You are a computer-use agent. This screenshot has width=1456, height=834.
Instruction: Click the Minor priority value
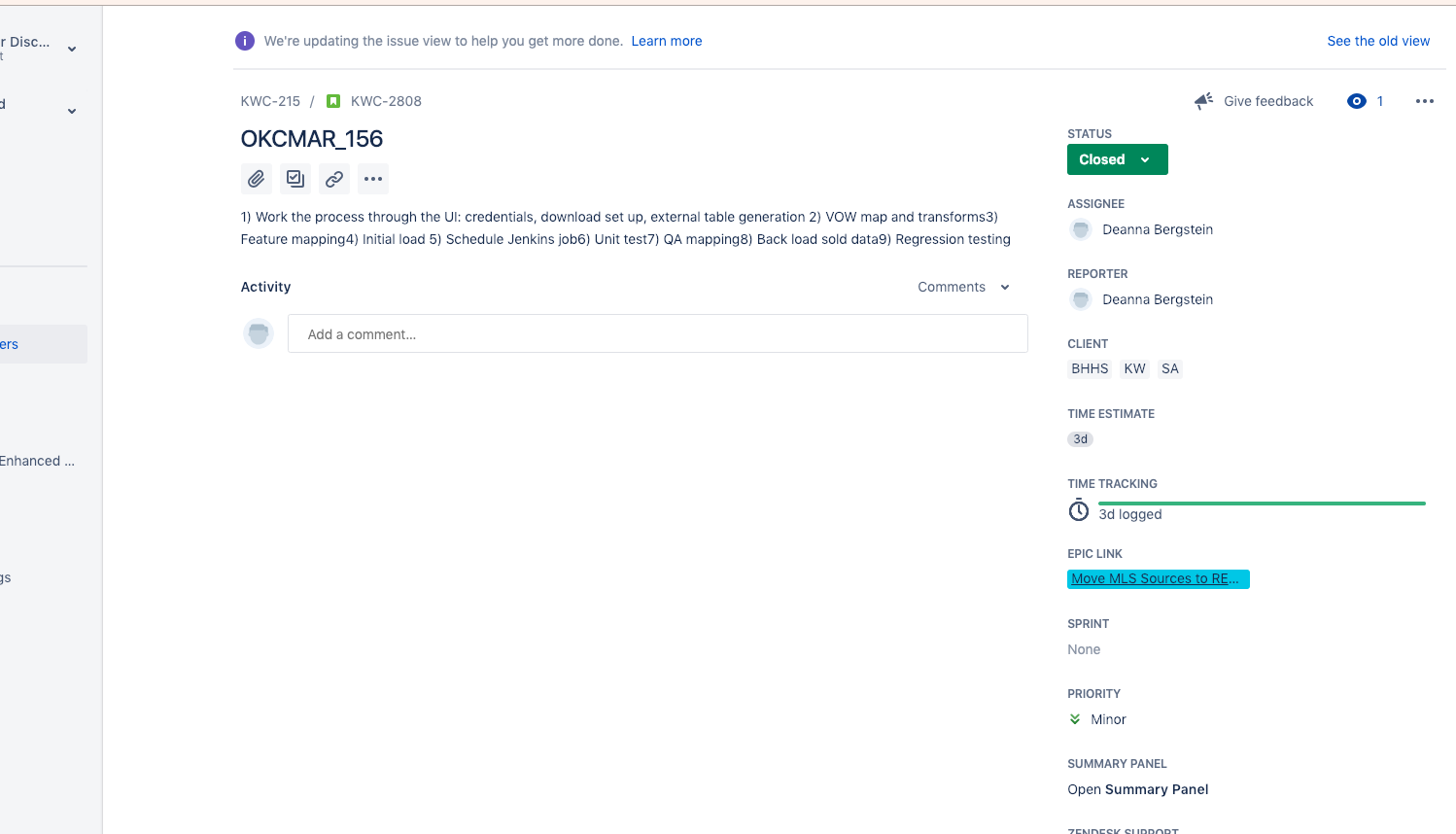1108,719
